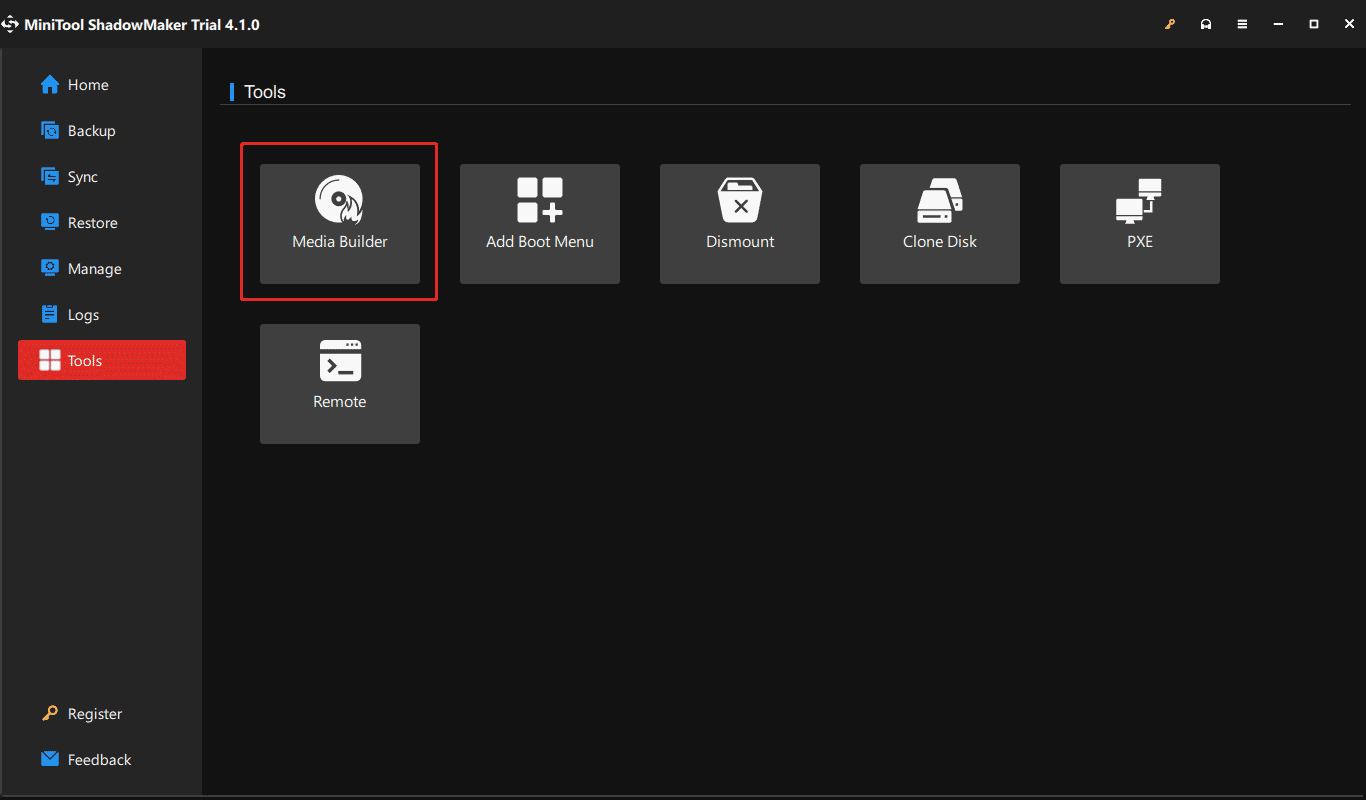The width and height of the screenshot is (1366, 800).
Task: Open the Remote tool
Action: [340, 384]
